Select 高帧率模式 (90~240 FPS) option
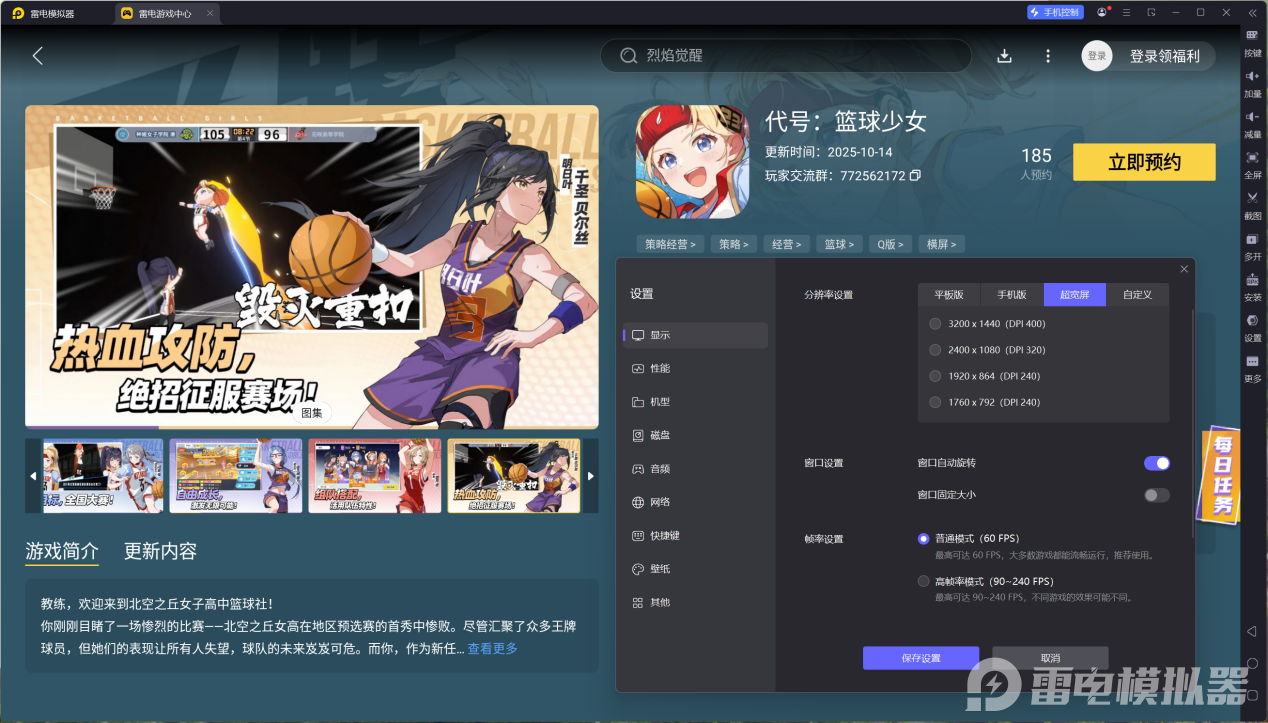 click(923, 581)
